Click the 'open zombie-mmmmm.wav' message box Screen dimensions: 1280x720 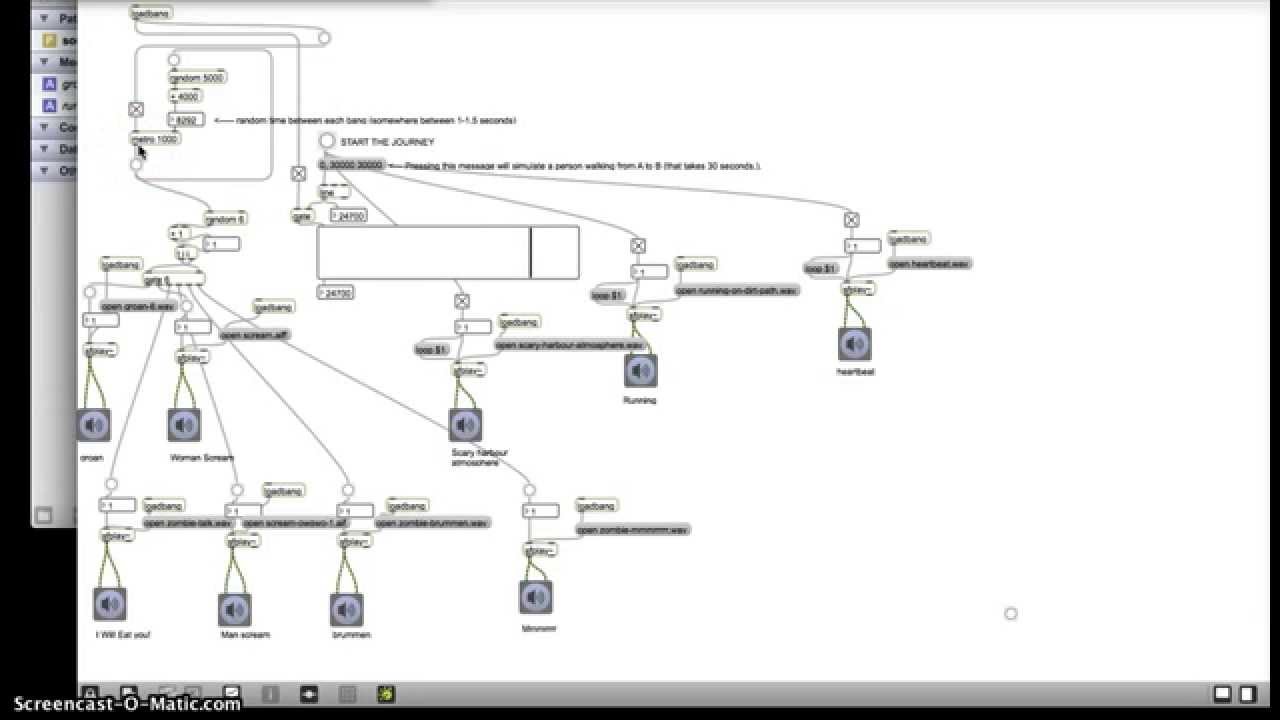tap(633, 529)
